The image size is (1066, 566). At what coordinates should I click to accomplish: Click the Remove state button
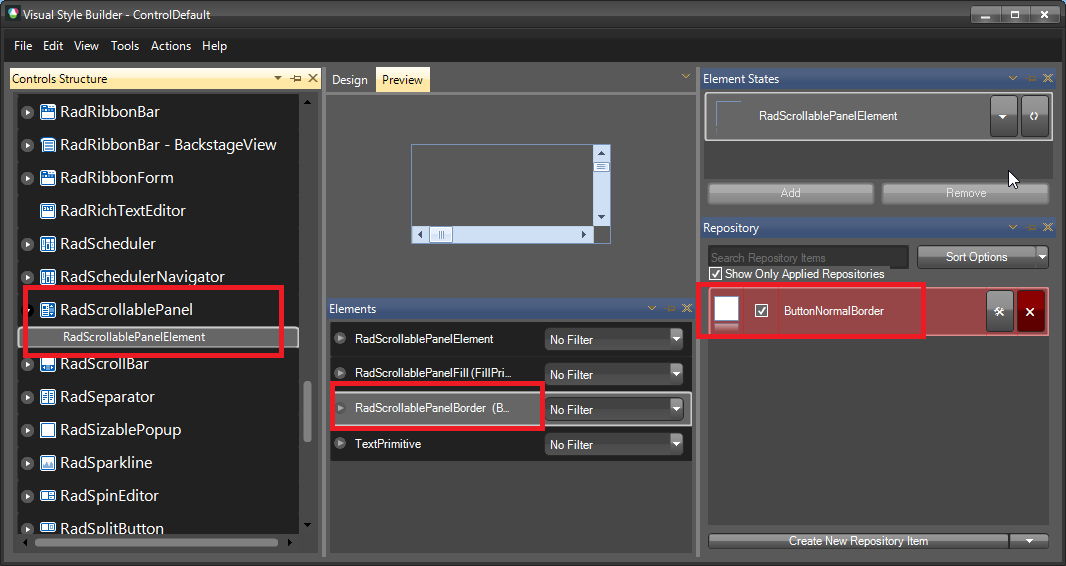point(965,193)
